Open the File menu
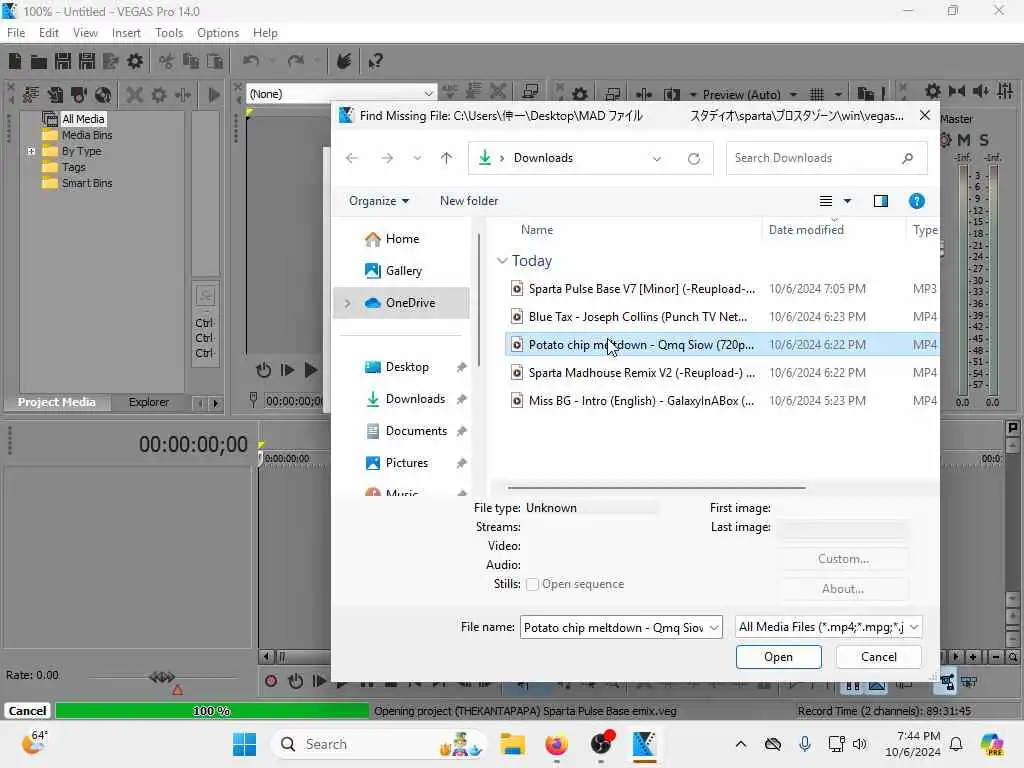 pyautogui.click(x=16, y=33)
